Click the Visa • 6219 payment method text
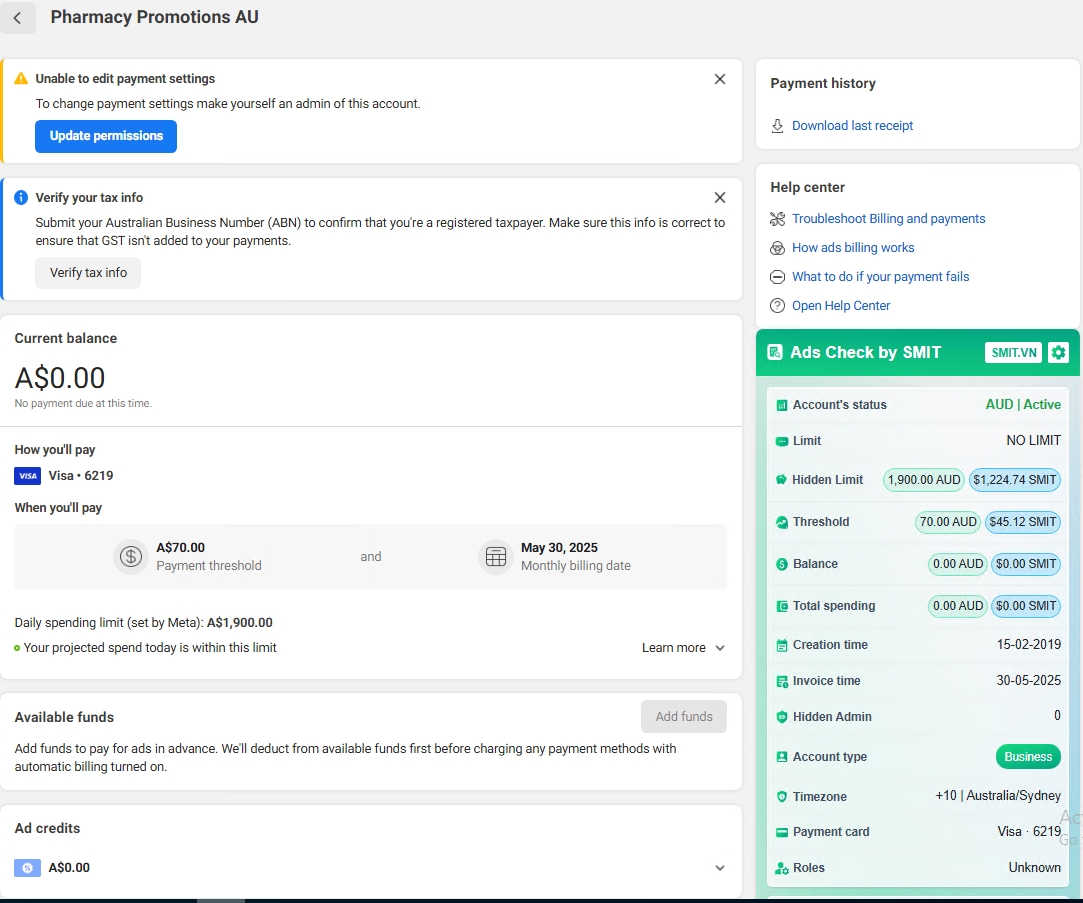1083x903 pixels. (x=81, y=476)
